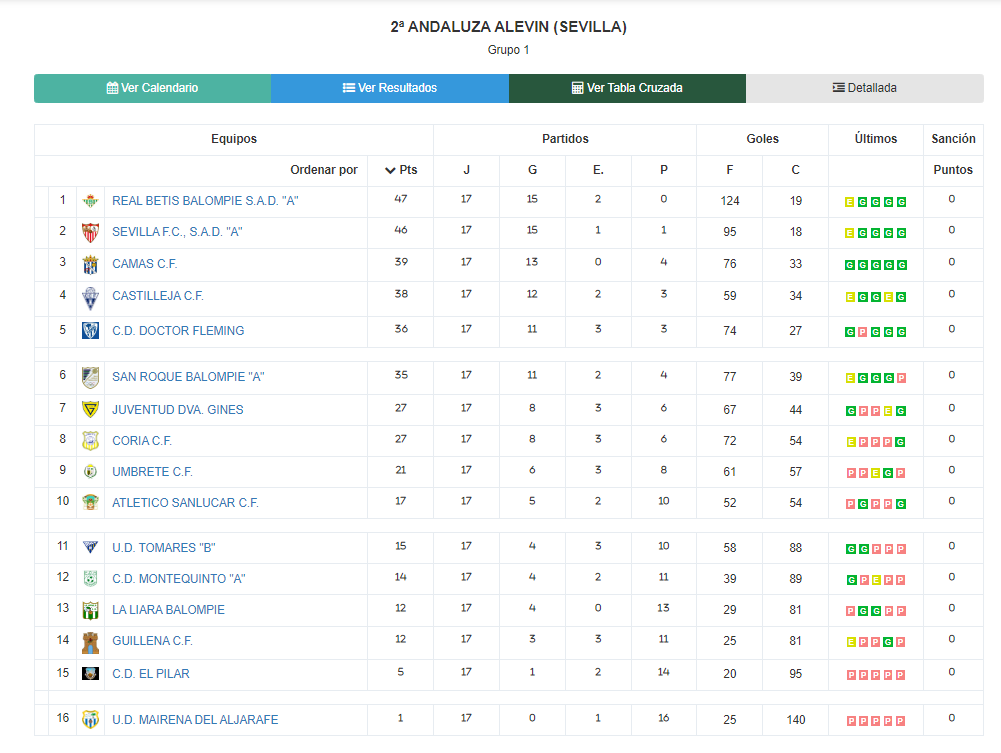Image resolution: width=1001 pixels, height=753 pixels.
Task: Click the Ordenar por label
Action: click(324, 170)
